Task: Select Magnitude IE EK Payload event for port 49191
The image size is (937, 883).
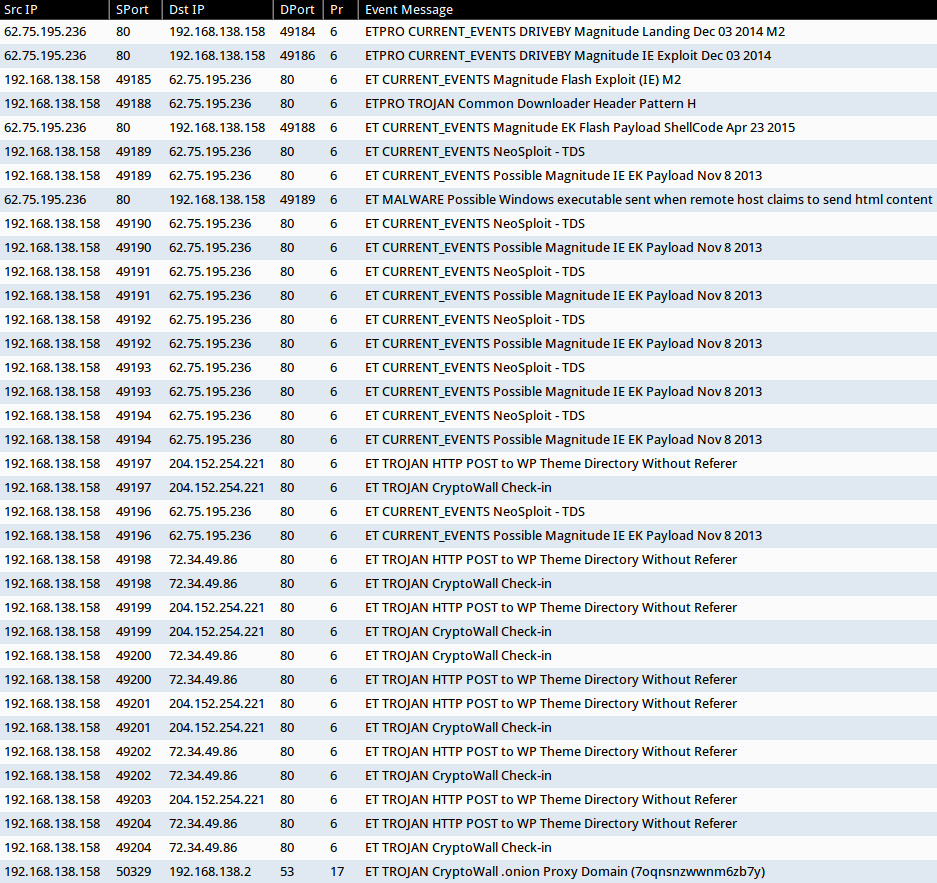Action: (468, 296)
